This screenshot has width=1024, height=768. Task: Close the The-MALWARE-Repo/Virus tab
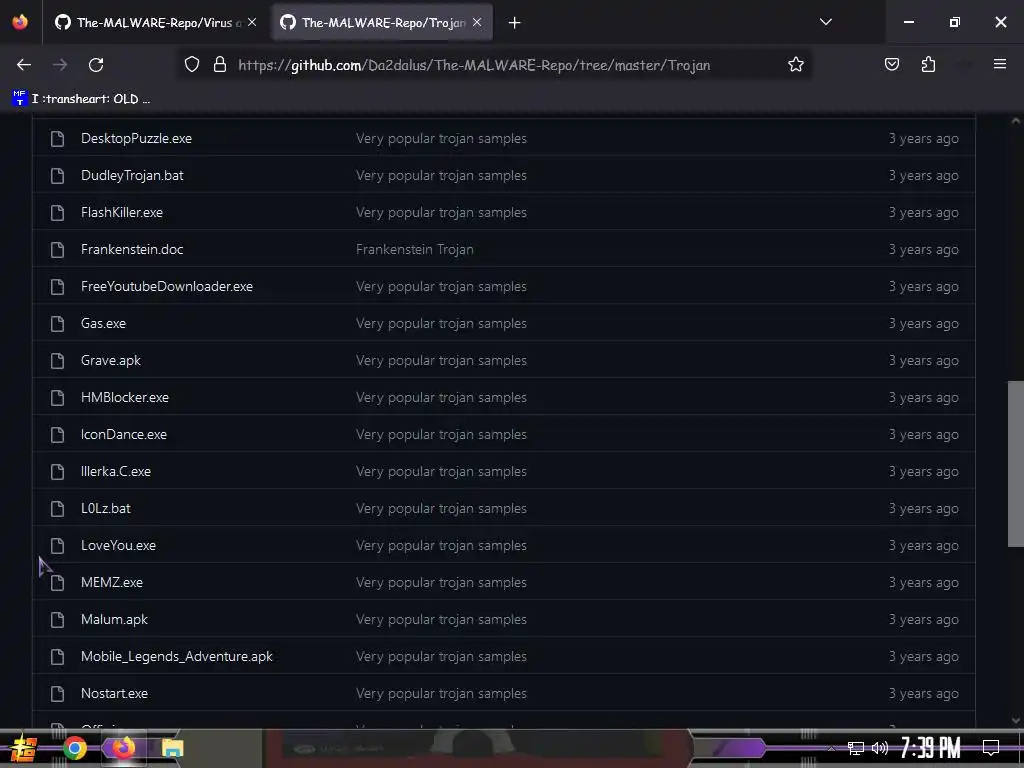coord(252,23)
